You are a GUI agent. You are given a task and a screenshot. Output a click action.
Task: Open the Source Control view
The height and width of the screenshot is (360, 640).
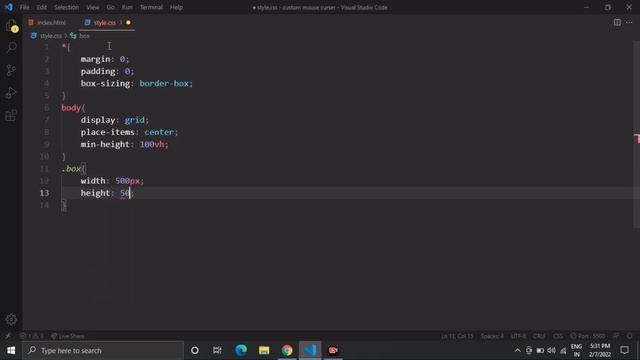(x=11, y=70)
